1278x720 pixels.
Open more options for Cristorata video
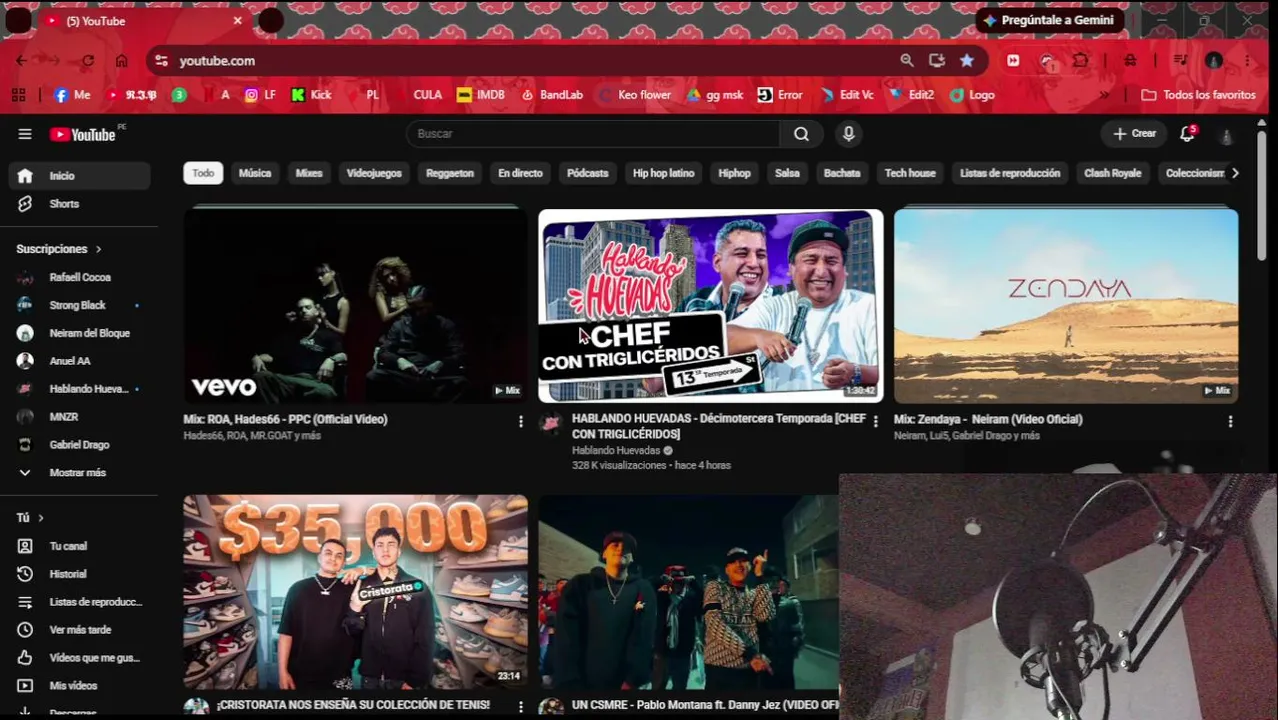click(520, 707)
